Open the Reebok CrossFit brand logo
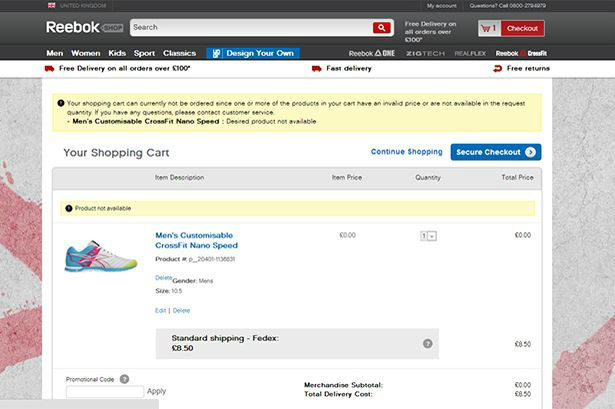Screen dimensions: 615x409 click(521, 53)
